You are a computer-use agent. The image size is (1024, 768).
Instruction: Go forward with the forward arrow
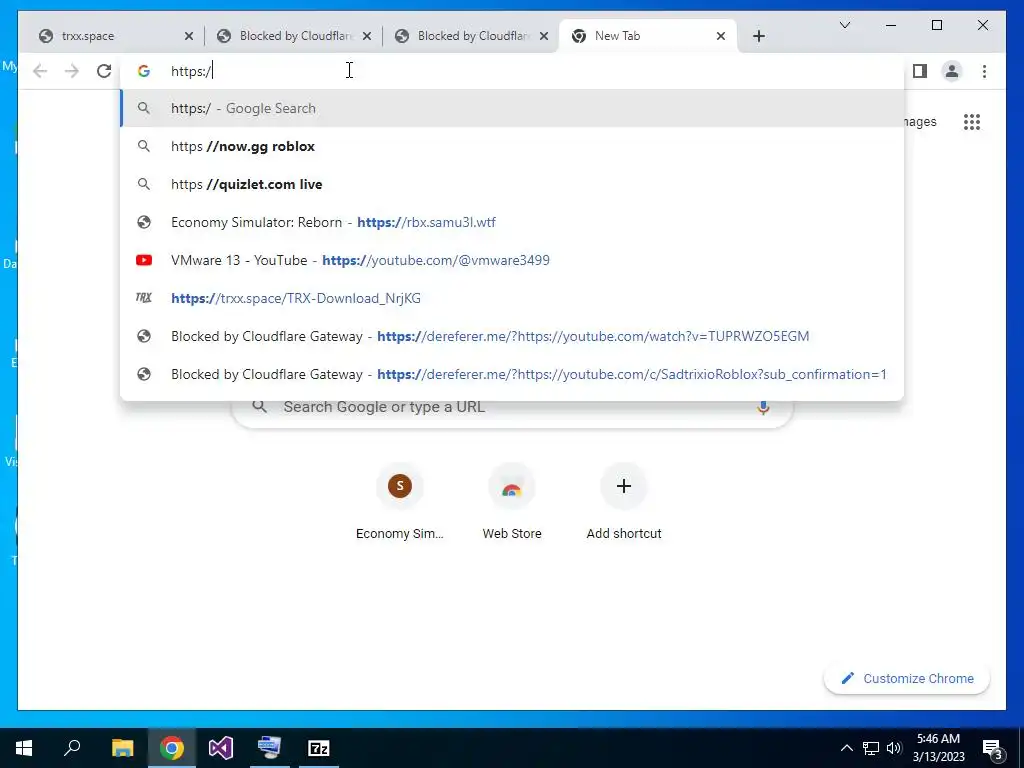(x=72, y=71)
